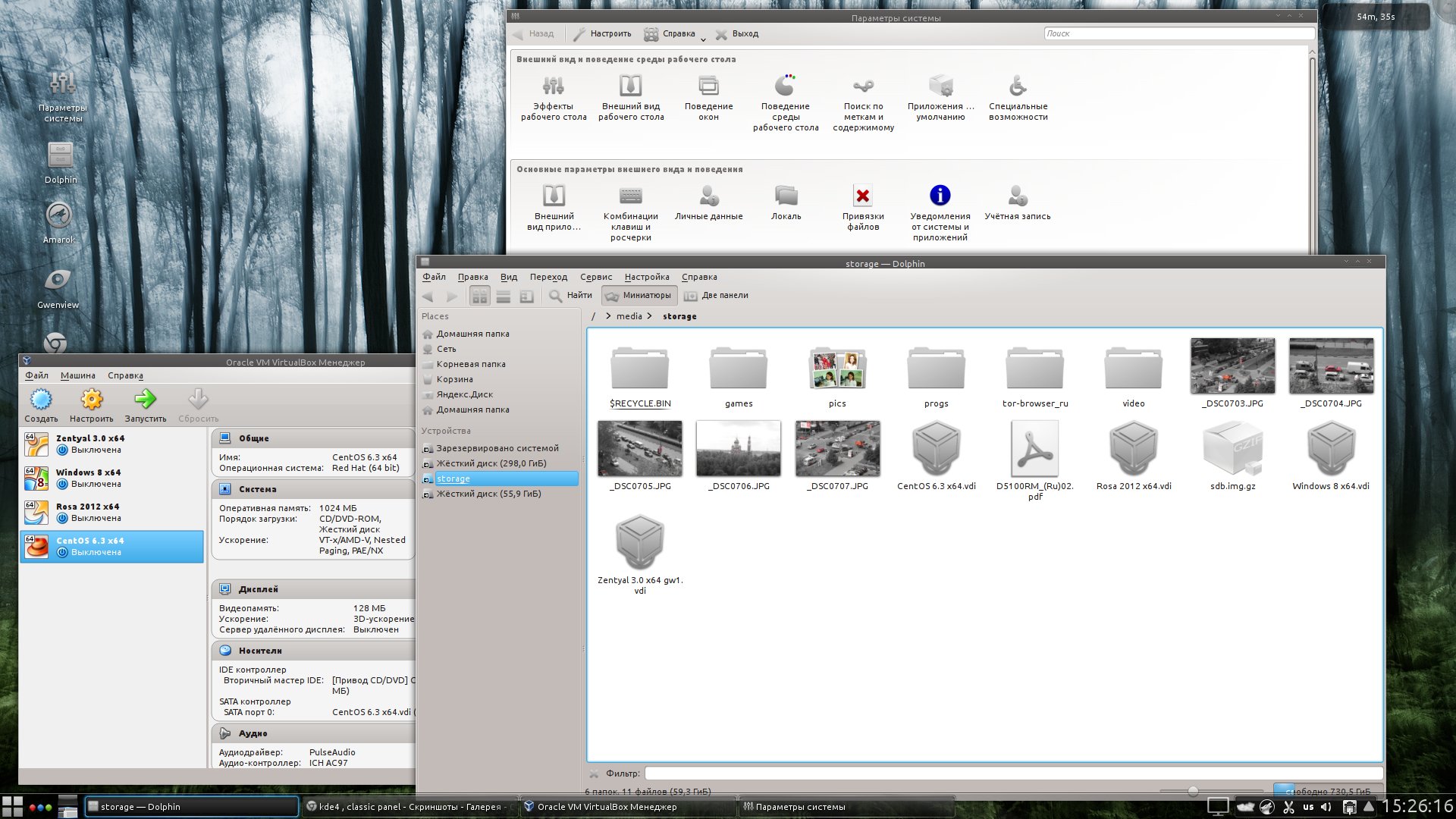This screenshot has height=819, width=1456.
Task: Switch to kde4 classic panel browser task
Action: coord(409,807)
